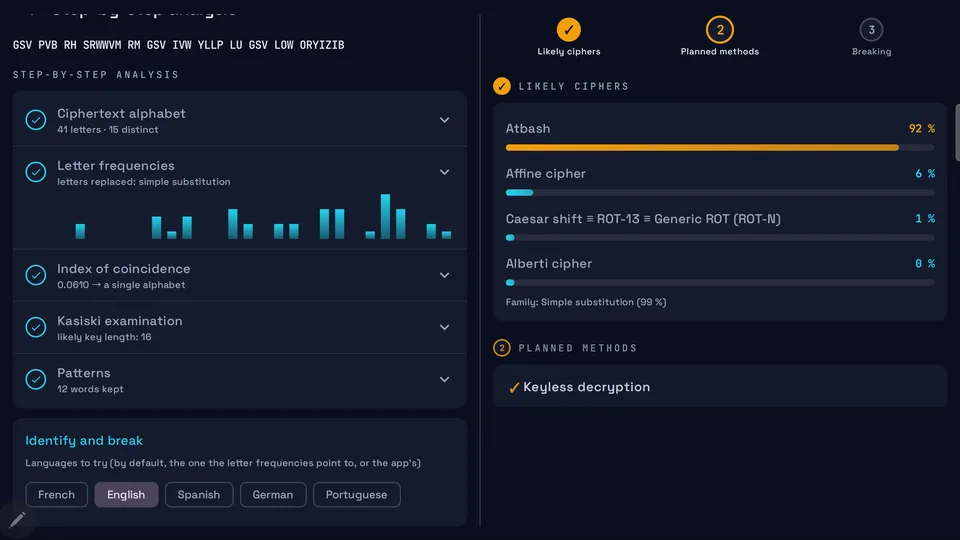Viewport: 960px width, 540px height.
Task: Click the right panel scrollbar thumb
Action: coord(957,132)
